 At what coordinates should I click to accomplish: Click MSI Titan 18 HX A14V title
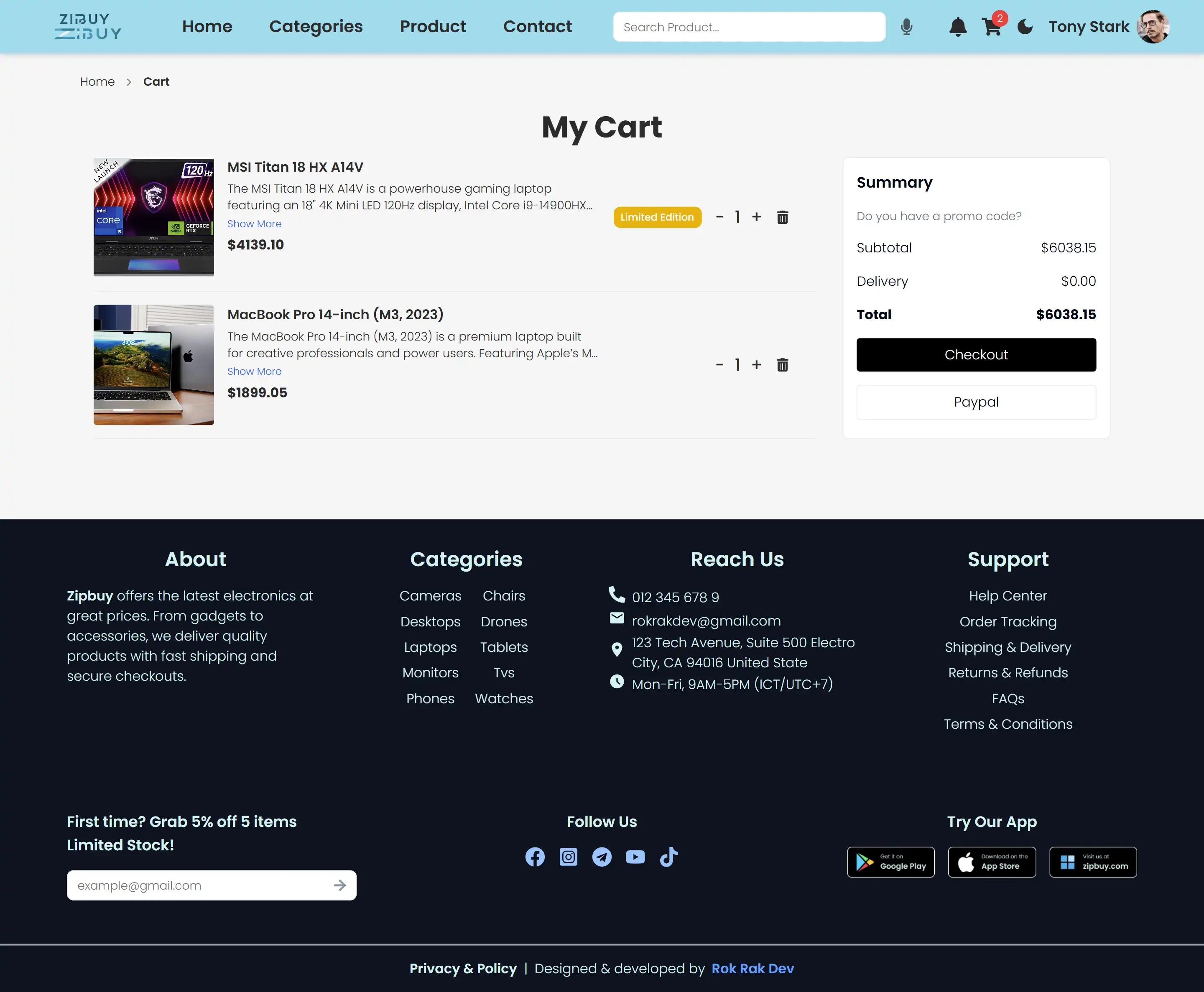tap(295, 168)
